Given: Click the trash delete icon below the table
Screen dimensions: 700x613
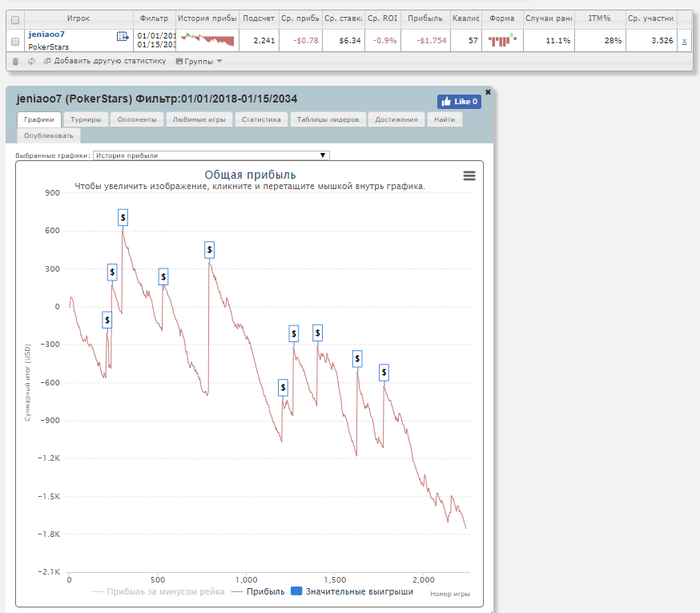Looking at the screenshot, I should (x=16, y=61).
